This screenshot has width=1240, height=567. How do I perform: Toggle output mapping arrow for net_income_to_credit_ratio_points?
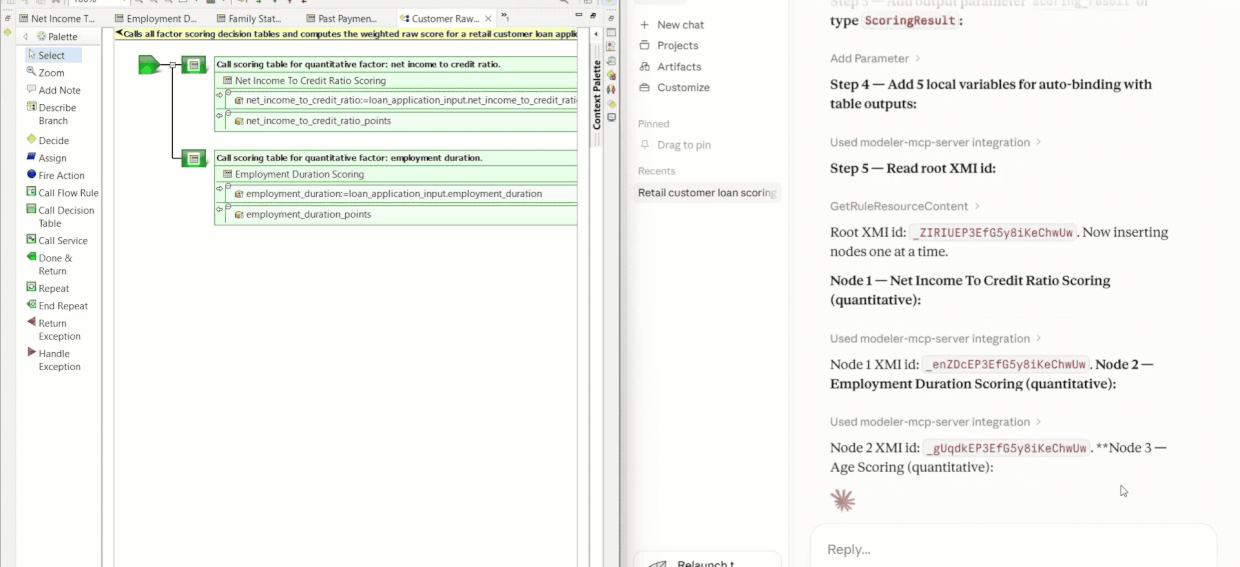pyautogui.click(x=220, y=115)
